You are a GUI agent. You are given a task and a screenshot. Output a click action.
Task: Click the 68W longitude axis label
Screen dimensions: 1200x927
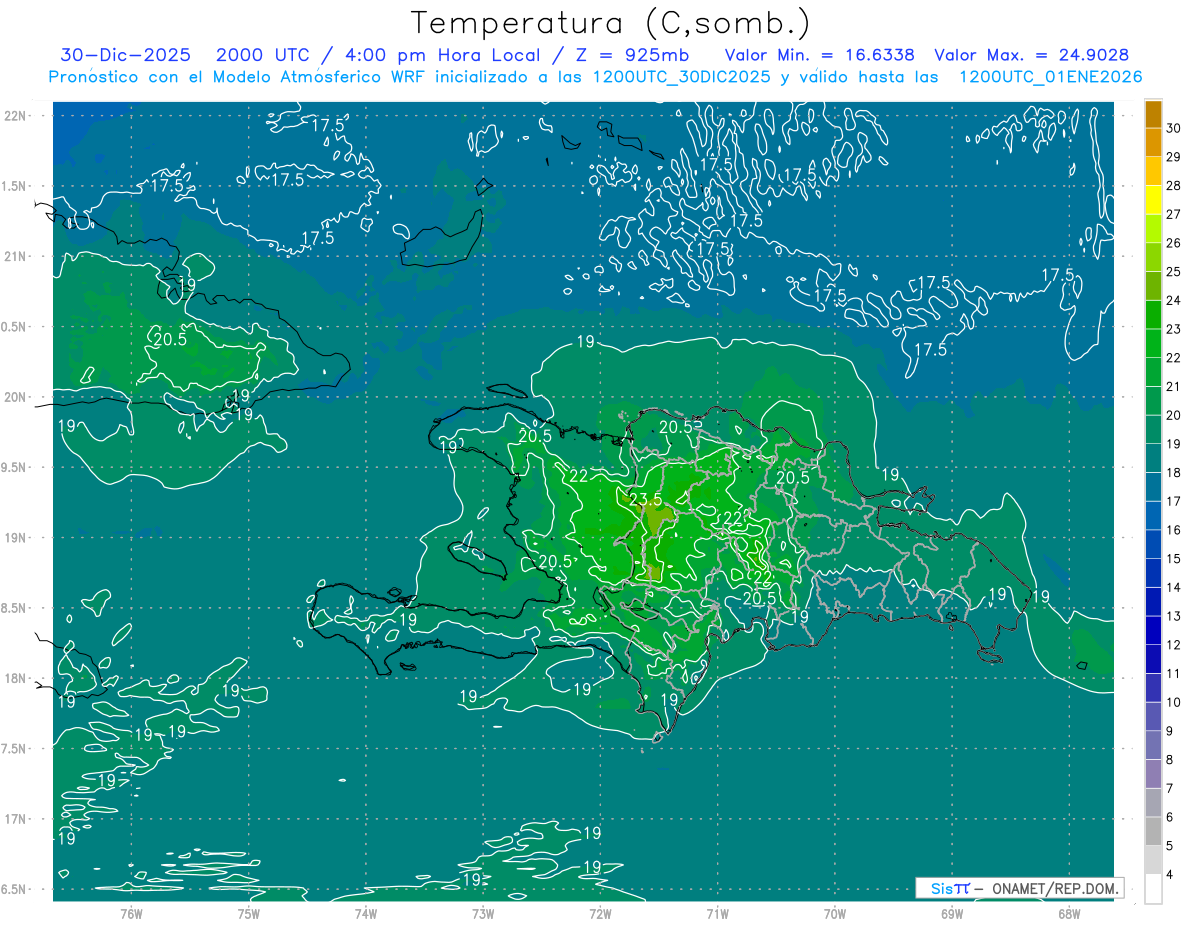[1069, 914]
